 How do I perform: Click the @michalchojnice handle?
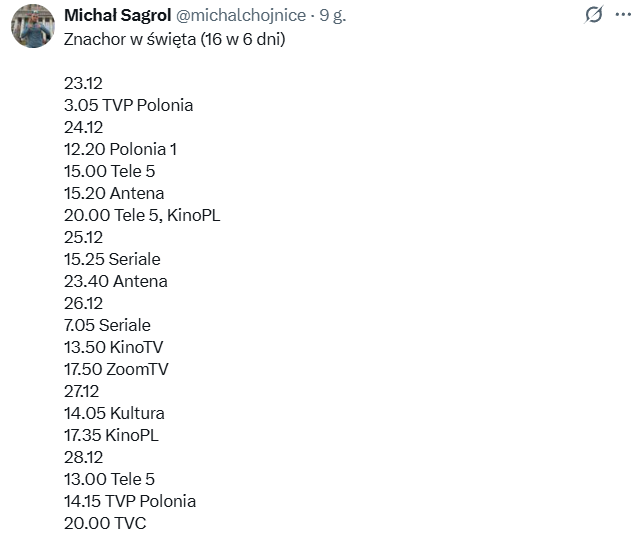[x=242, y=15]
